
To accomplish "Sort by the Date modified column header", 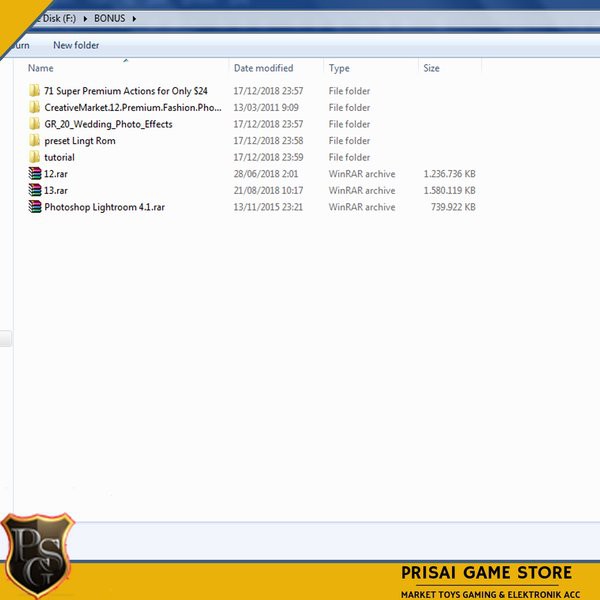I will pos(263,69).
